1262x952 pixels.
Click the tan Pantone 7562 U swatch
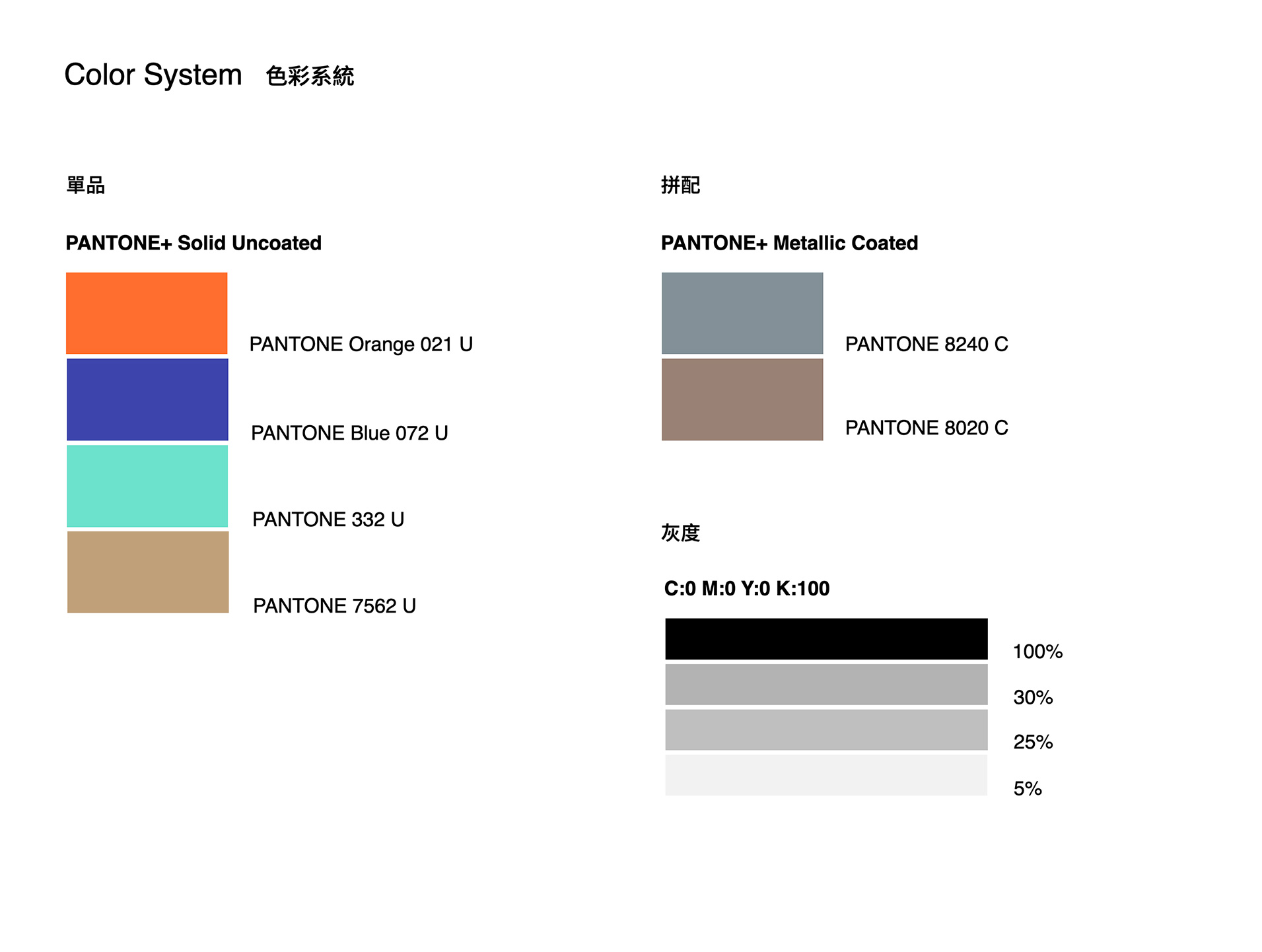pos(148,572)
